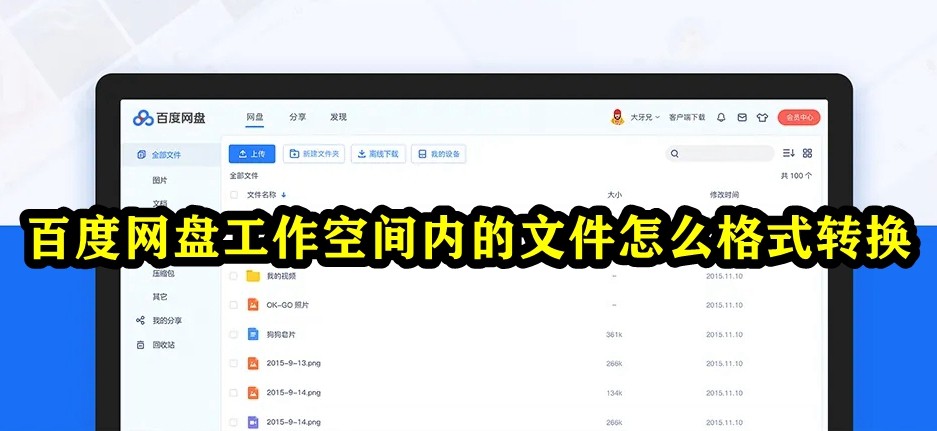Open the notifications bell
Image resolution: width=937 pixels, height=431 pixels.
point(721,118)
